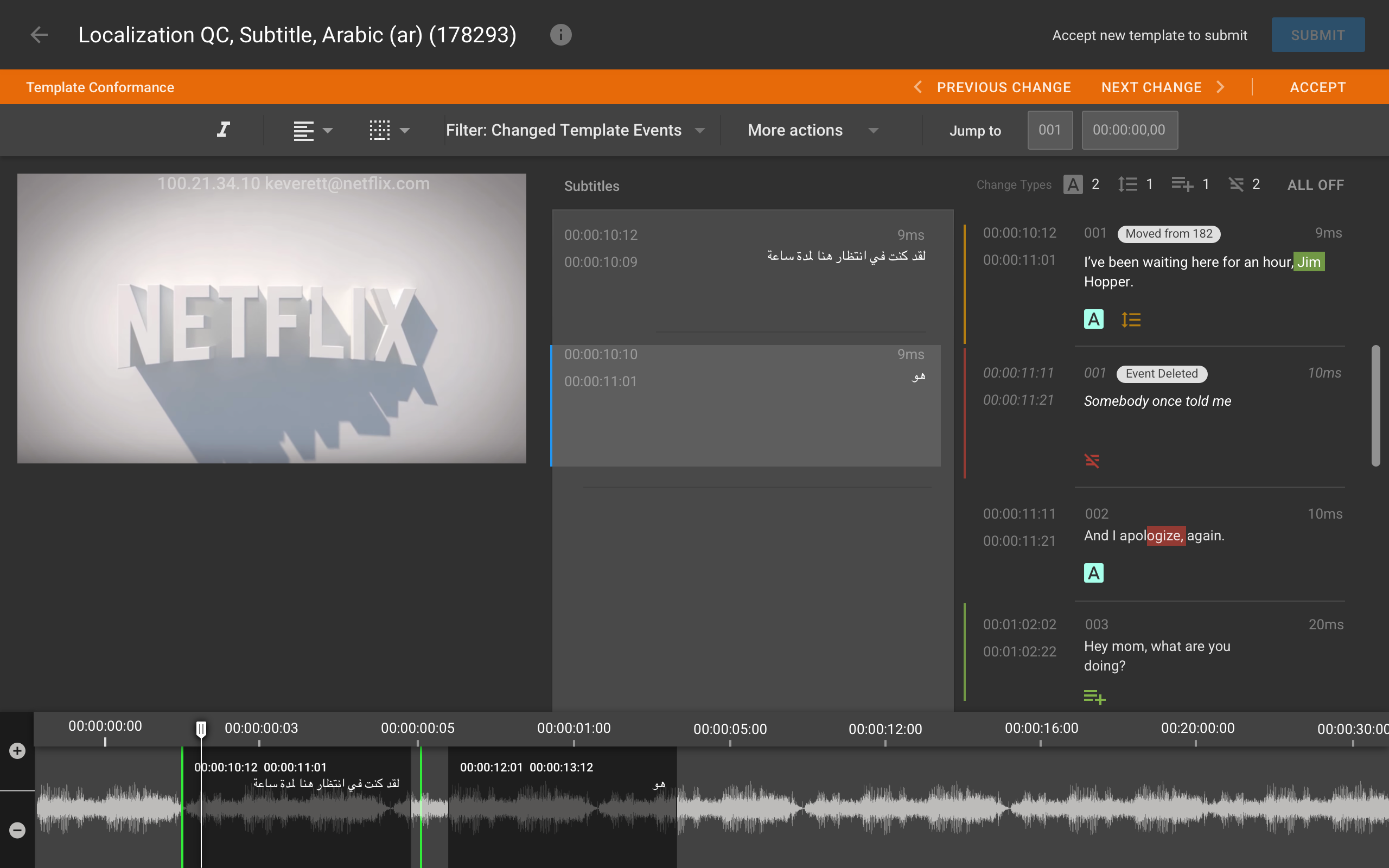Select the timeline clip starting 00:00:12:01
1389x868 pixels.
coord(562,807)
